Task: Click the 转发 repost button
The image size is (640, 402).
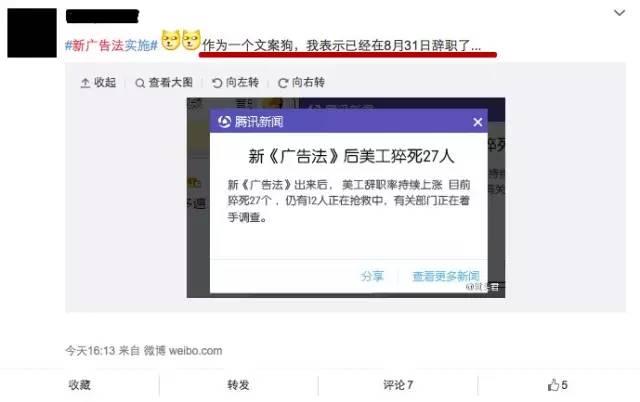Action: 238,385
